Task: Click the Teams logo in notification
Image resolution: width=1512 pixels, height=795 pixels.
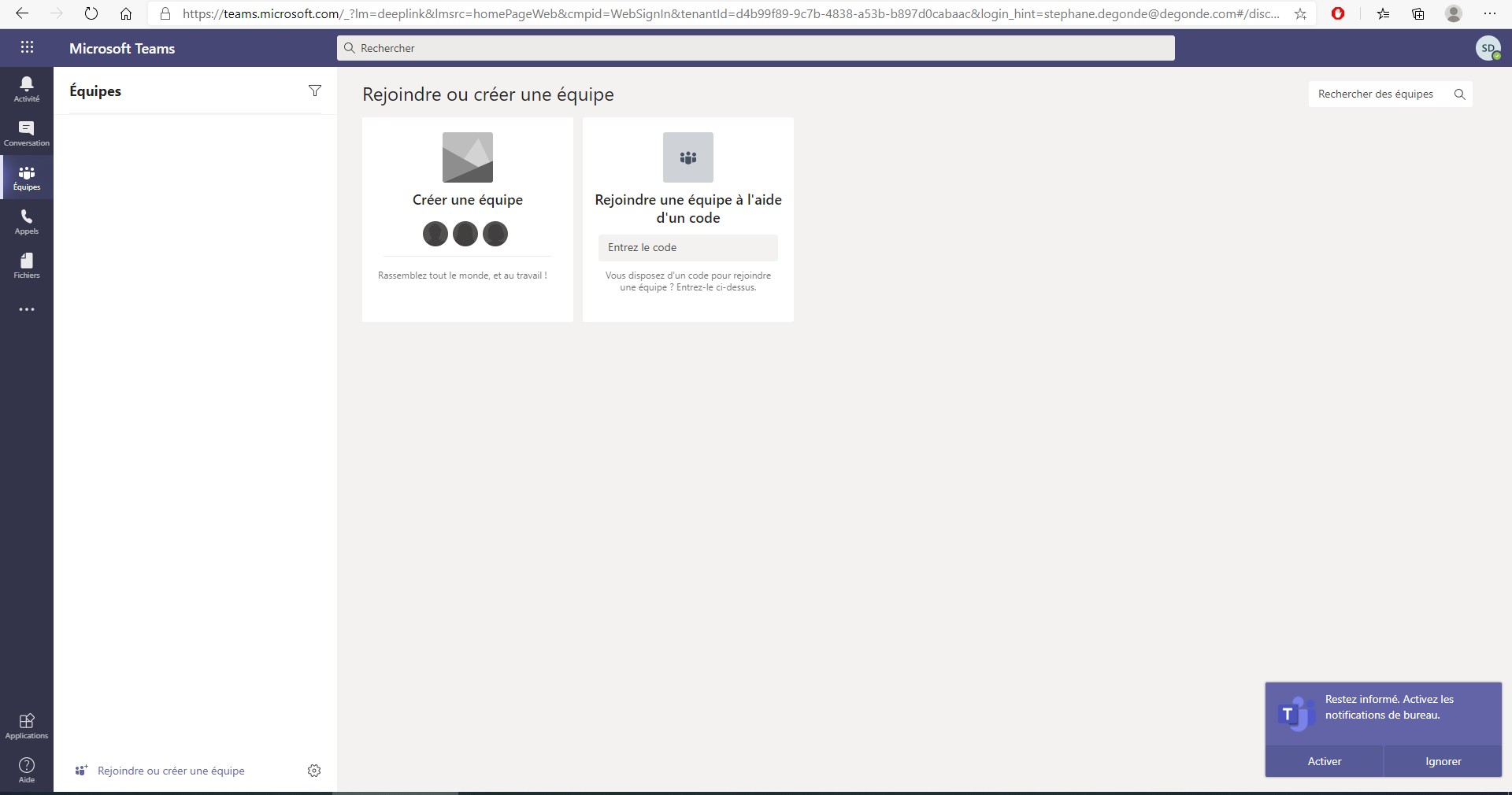Action: pos(1295,714)
